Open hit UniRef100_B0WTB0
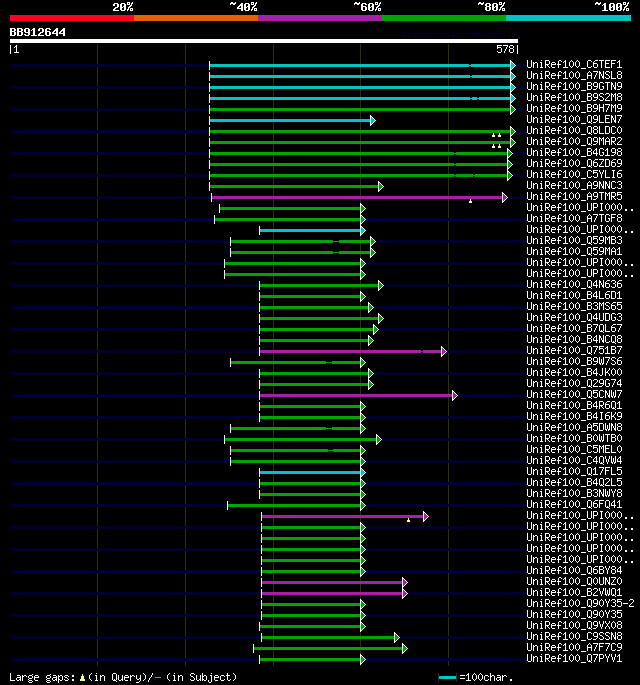Screen dimensions: 640x685 [574, 439]
